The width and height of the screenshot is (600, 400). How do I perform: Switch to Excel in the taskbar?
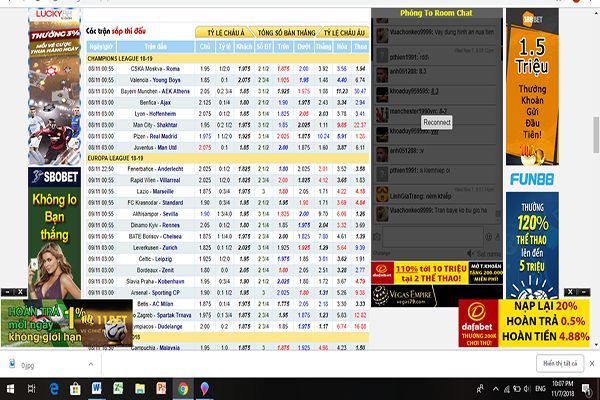pyautogui.click(x=118, y=389)
